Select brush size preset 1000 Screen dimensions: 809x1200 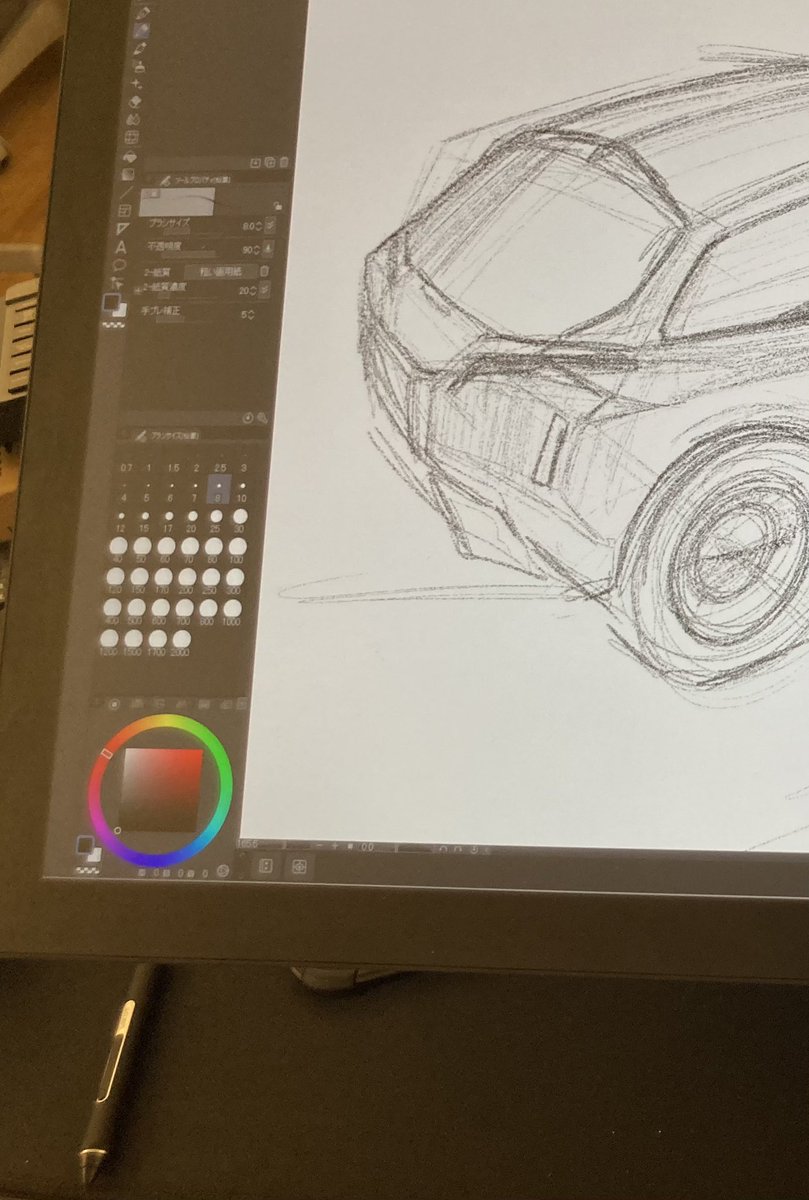coord(232,612)
